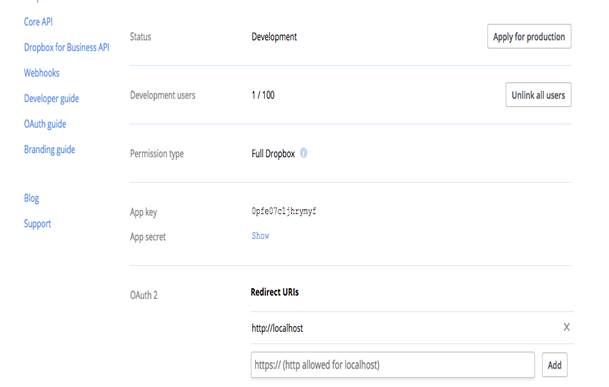Click Add to save redirect URI
Screen dimensions: 609x387
coord(555,365)
